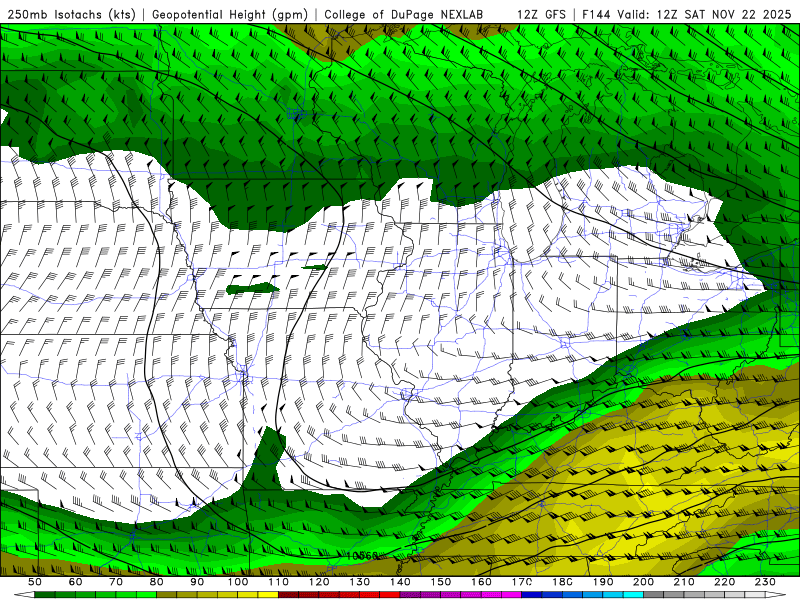Click the 70 knot legend value

(x=116, y=582)
